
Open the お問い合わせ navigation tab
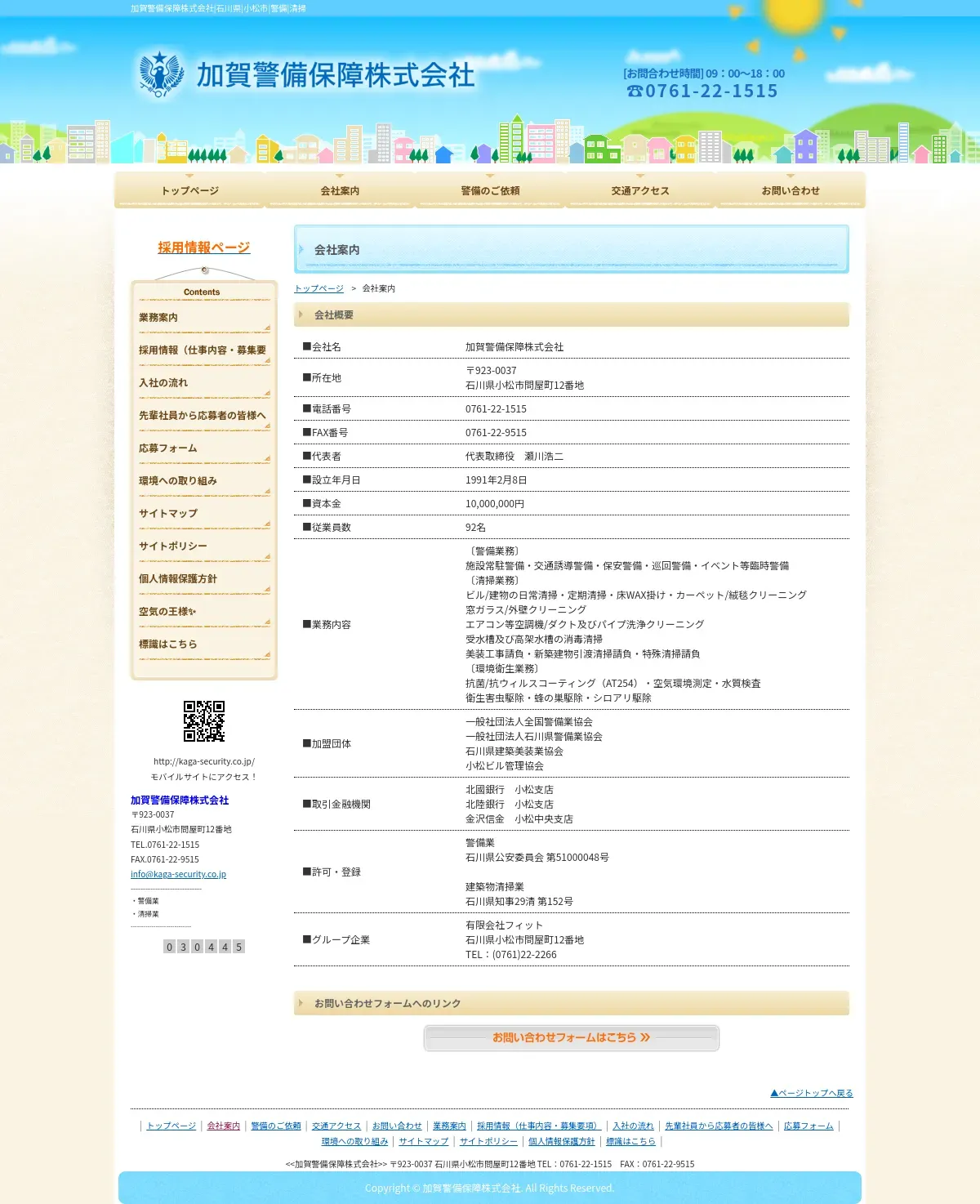click(x=791, y=190)
